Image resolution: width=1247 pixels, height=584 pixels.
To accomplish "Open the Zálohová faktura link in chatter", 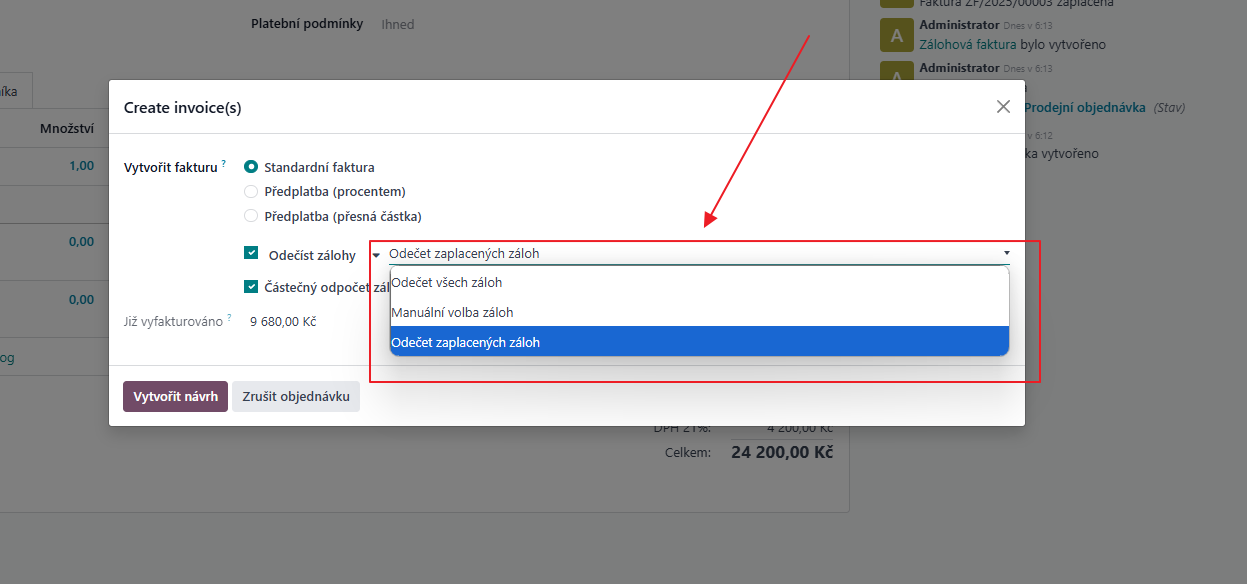I will 967,45.
